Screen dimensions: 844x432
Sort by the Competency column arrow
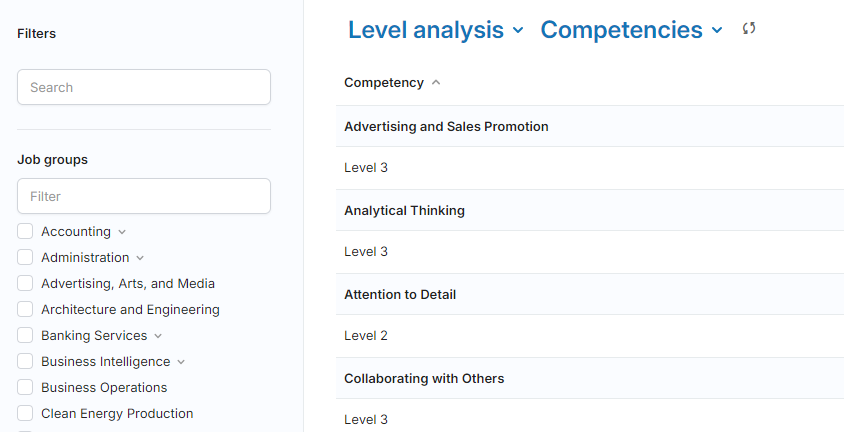(x=436, y=83)
